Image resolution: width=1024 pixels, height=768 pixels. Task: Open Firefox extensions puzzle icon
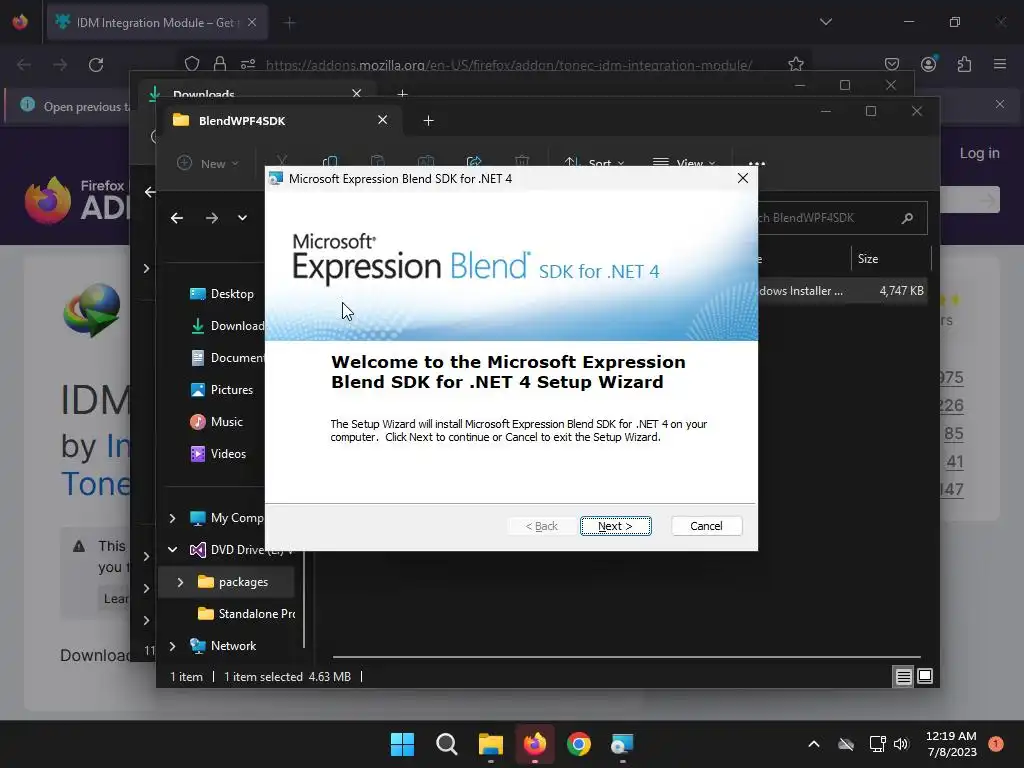coord(964,64)
